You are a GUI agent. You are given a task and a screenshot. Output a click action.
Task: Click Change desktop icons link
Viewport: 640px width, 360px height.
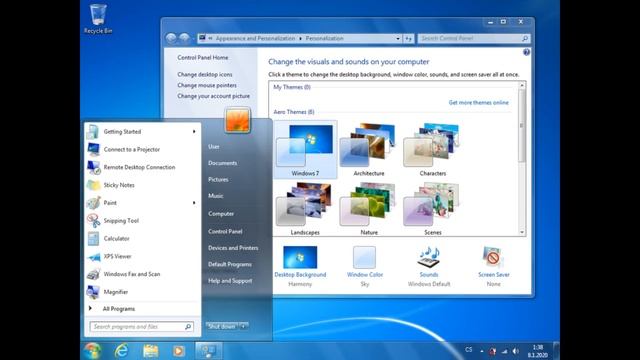pos(205,74)
